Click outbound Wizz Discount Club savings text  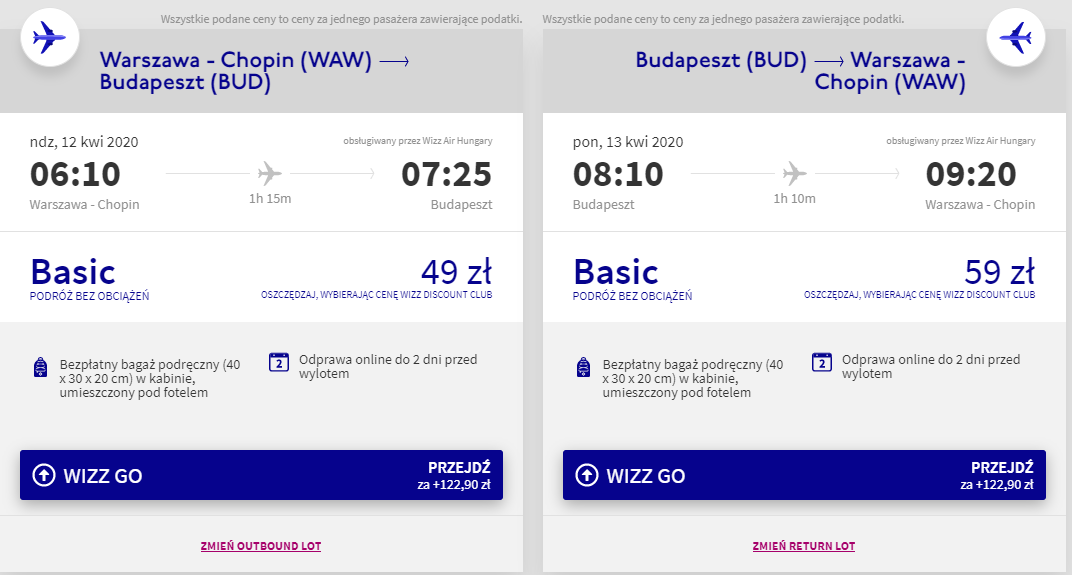click(x=376, y=295)
